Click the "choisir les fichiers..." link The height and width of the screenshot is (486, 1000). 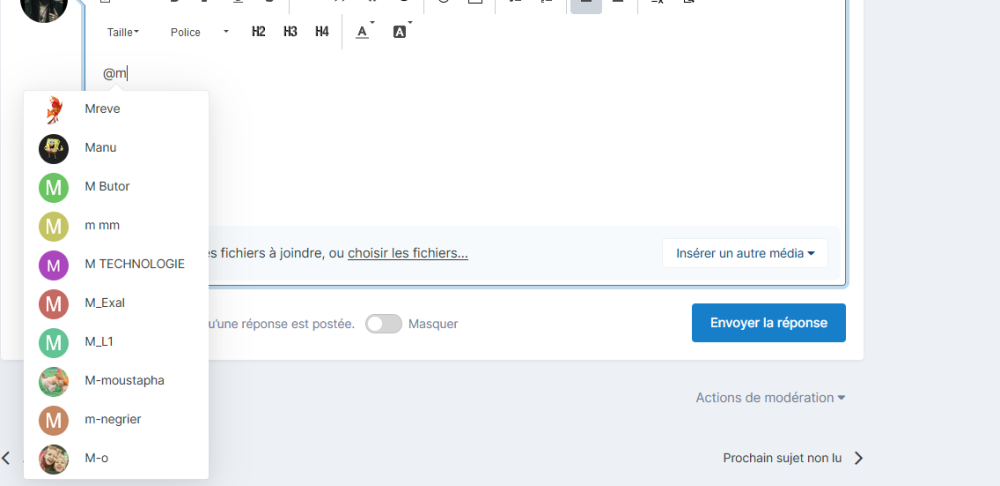click(x=408, y=253)
